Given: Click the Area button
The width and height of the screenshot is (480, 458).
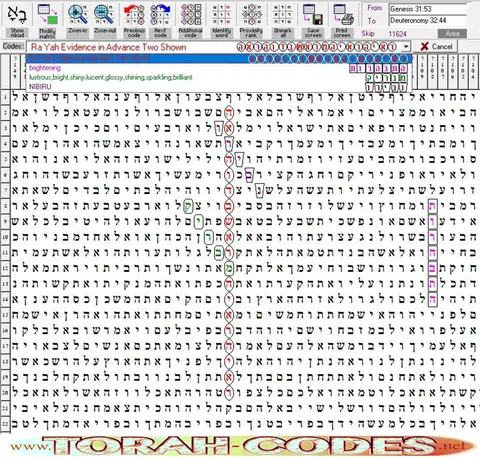Looking at the screenshot, I should [x=452, y=34].
